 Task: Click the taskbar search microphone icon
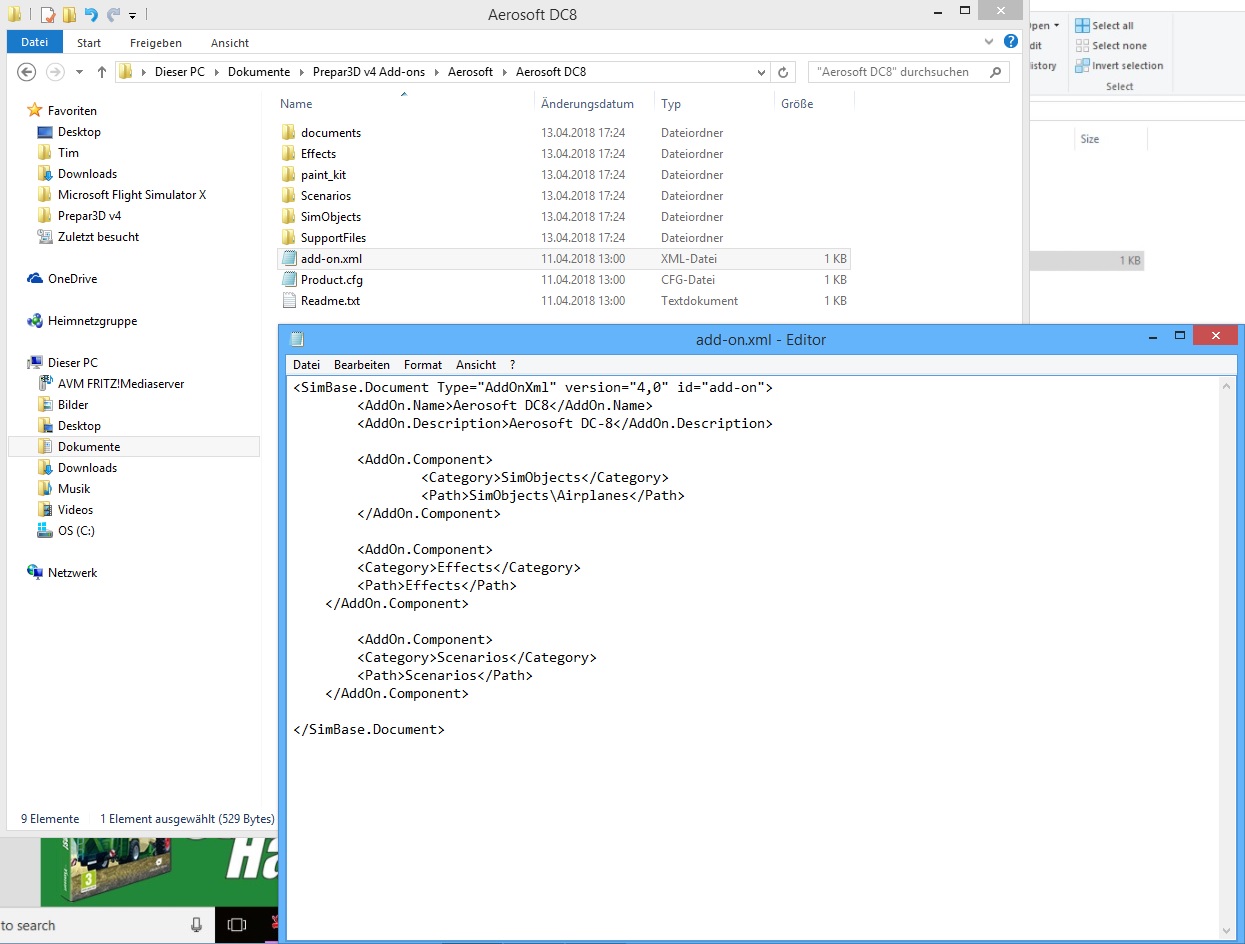[196, 925]
